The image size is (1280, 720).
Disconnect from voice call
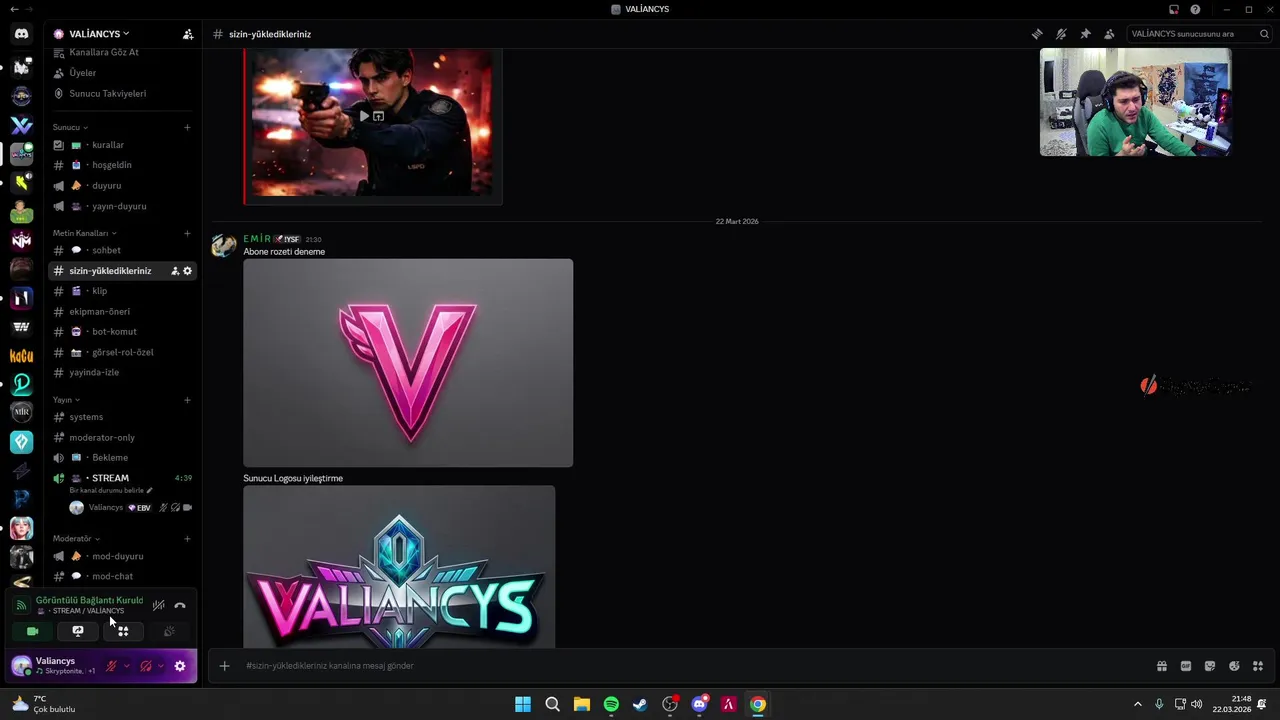[180, 605]
